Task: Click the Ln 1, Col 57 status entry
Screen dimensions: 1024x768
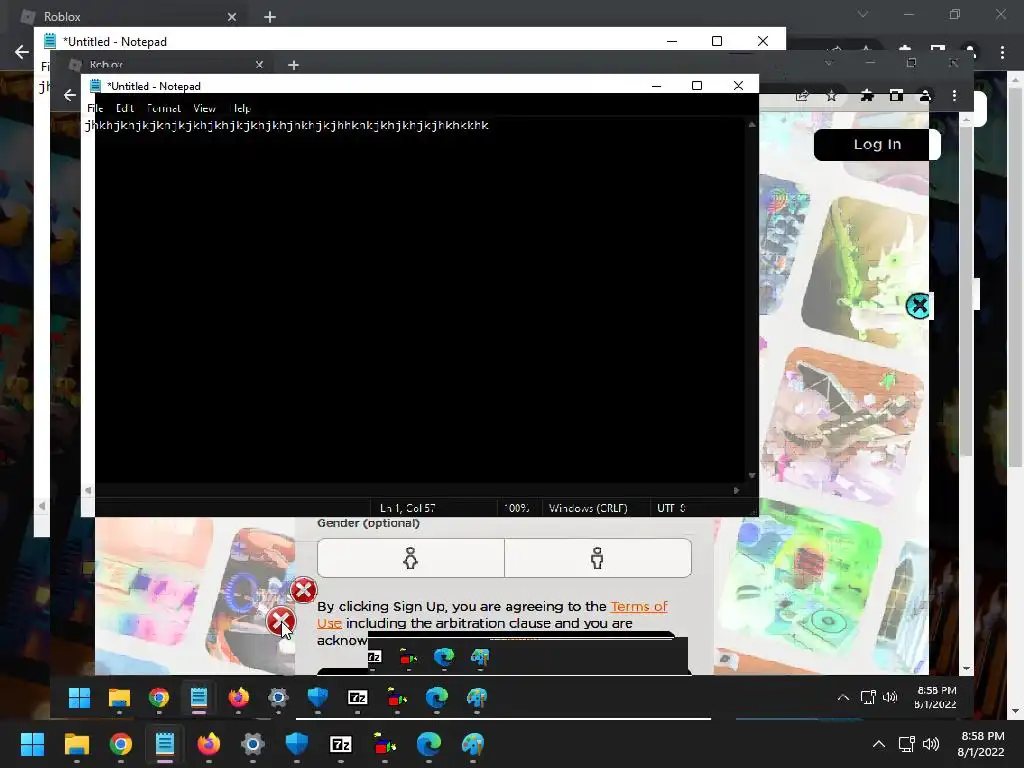Action: tap(408, 508)
